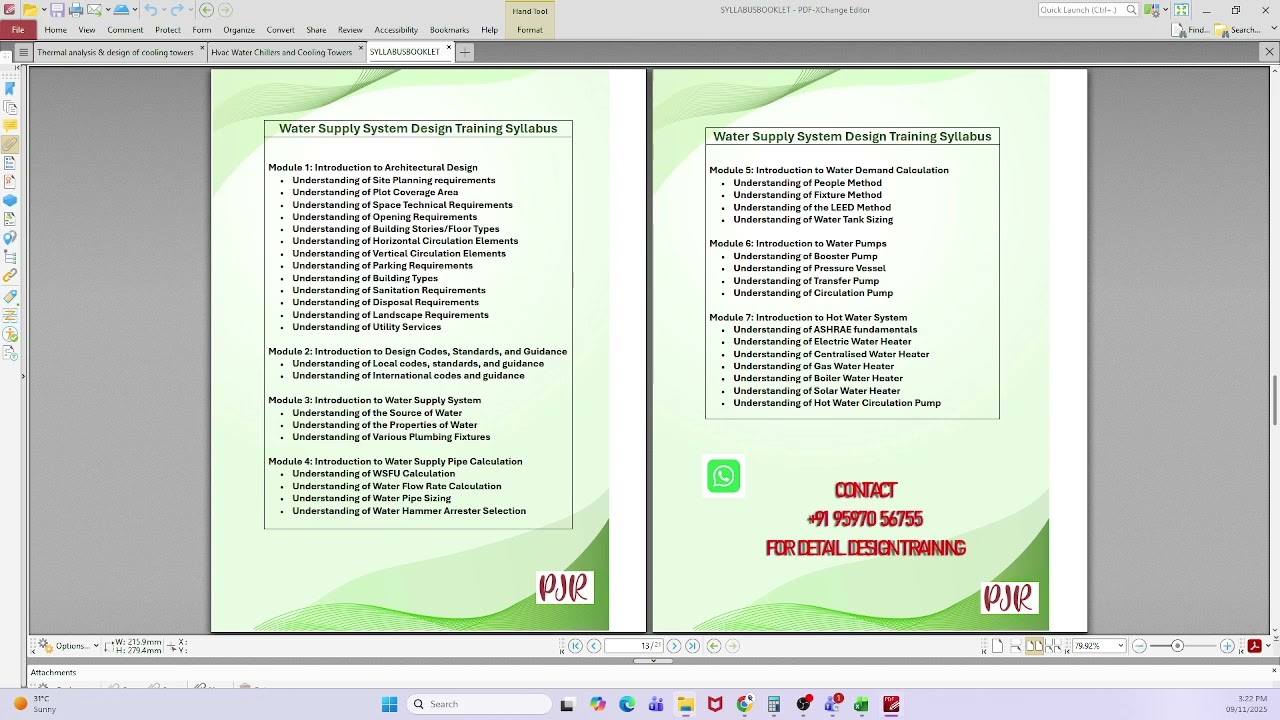Expand the bottom pane splitter chevron
Viewport: 1280px width, 720px height.
(653, 660)
